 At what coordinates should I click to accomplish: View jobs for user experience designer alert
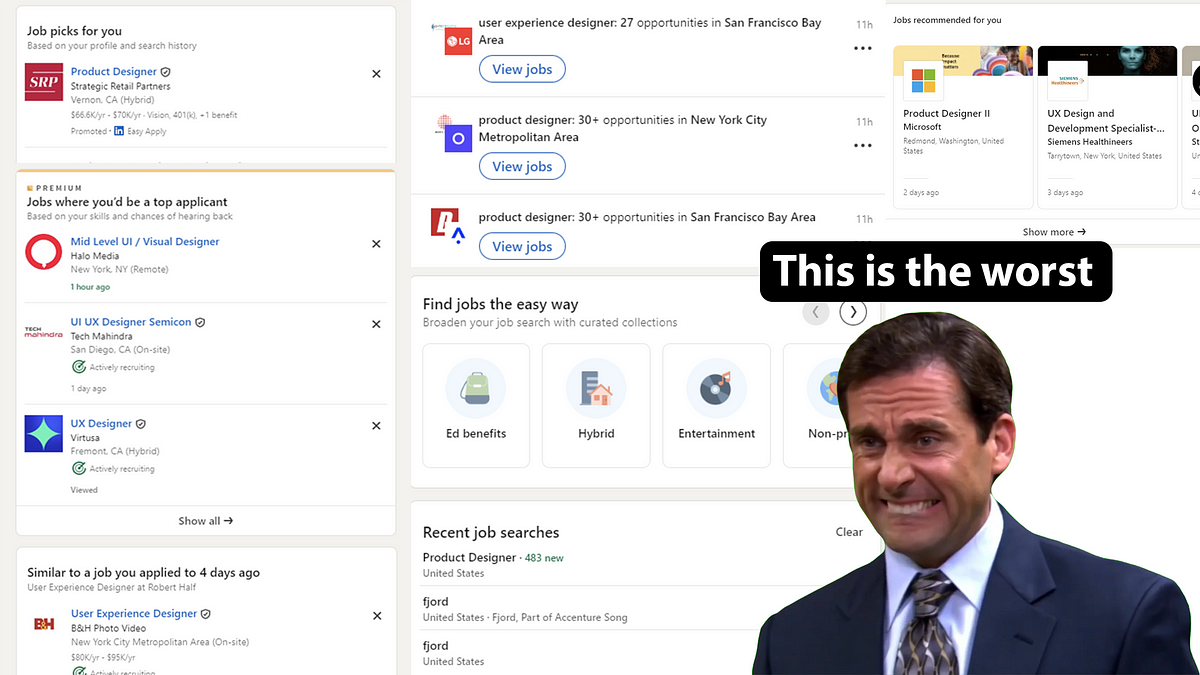click(522, 69)
